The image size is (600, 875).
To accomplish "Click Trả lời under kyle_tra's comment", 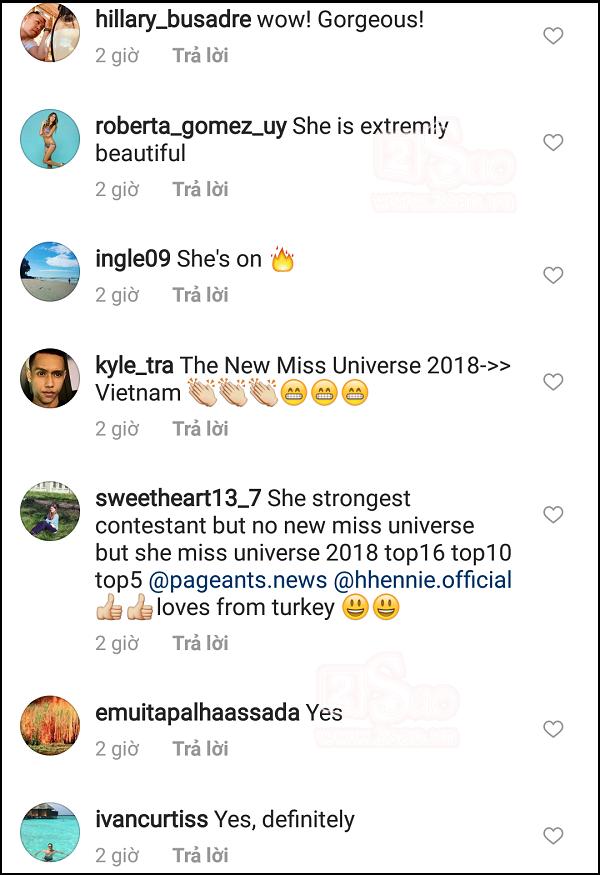I will 200,429.
